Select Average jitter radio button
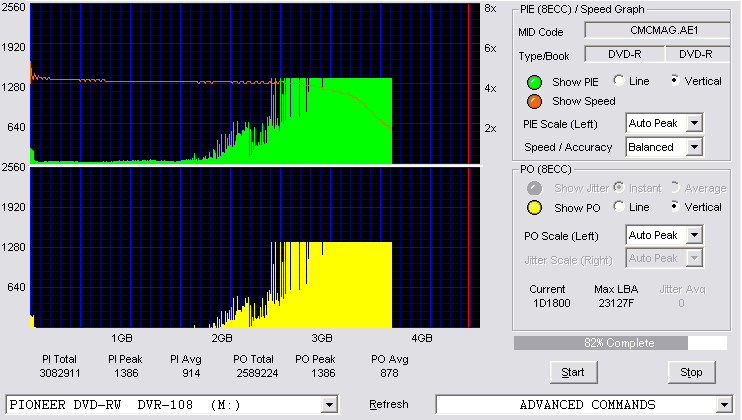742x420 pixels. pyautogui.click(x=675, y=187)
